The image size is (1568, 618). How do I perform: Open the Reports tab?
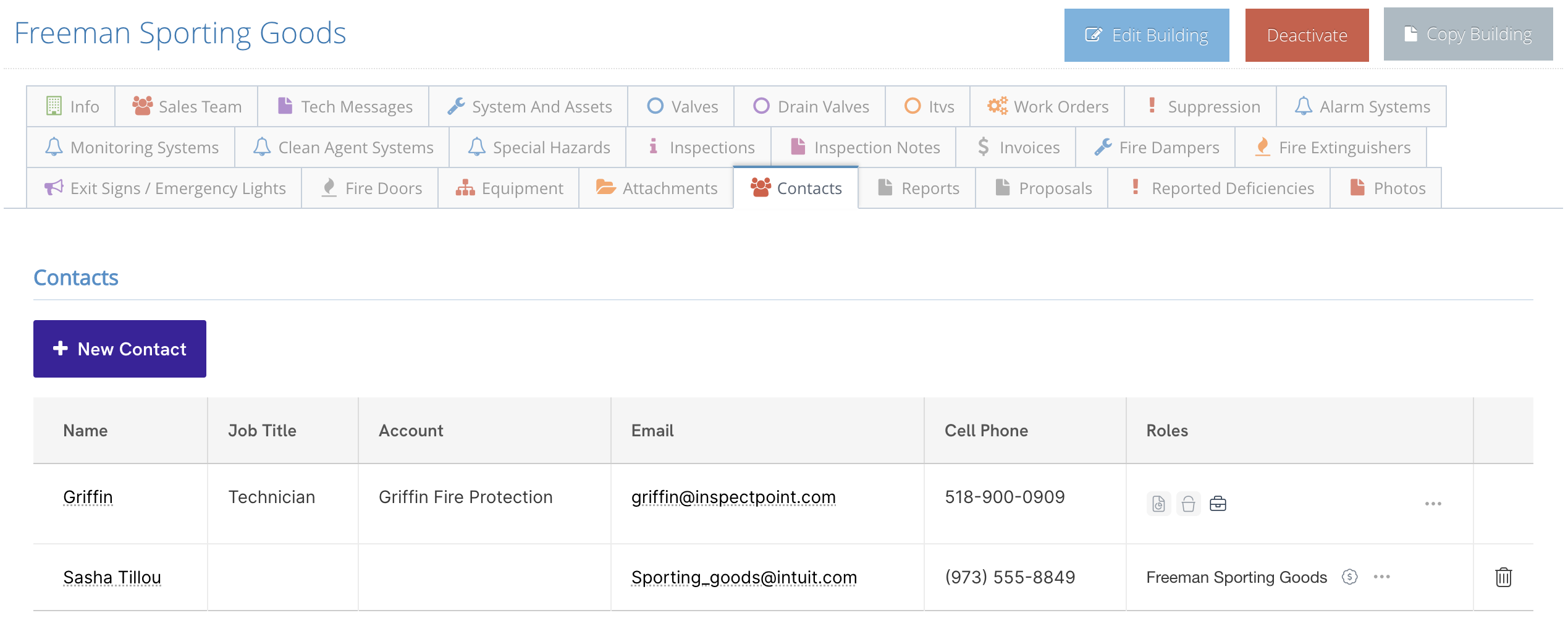[917, 188]
